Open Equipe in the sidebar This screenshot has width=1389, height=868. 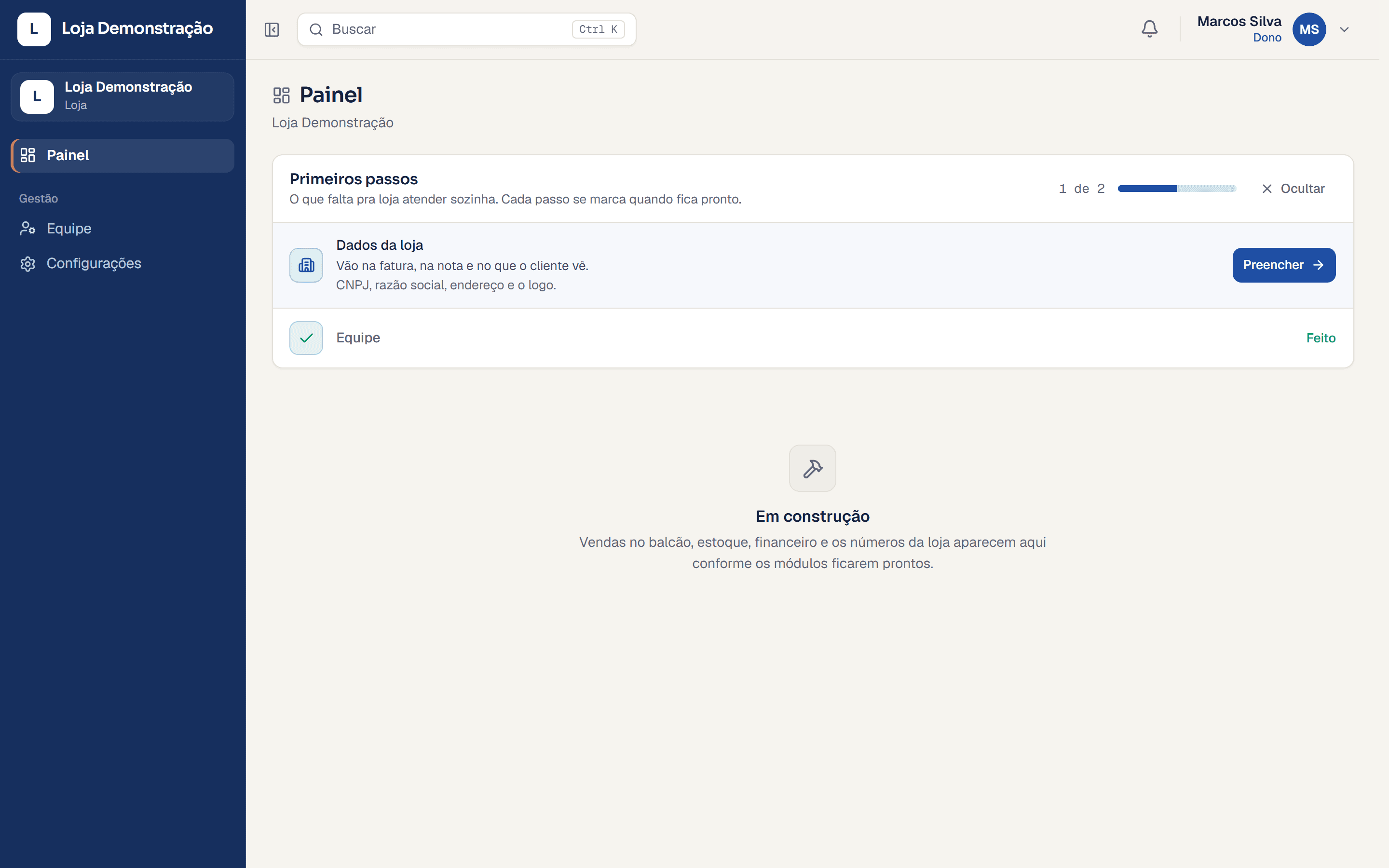(122, 229)
